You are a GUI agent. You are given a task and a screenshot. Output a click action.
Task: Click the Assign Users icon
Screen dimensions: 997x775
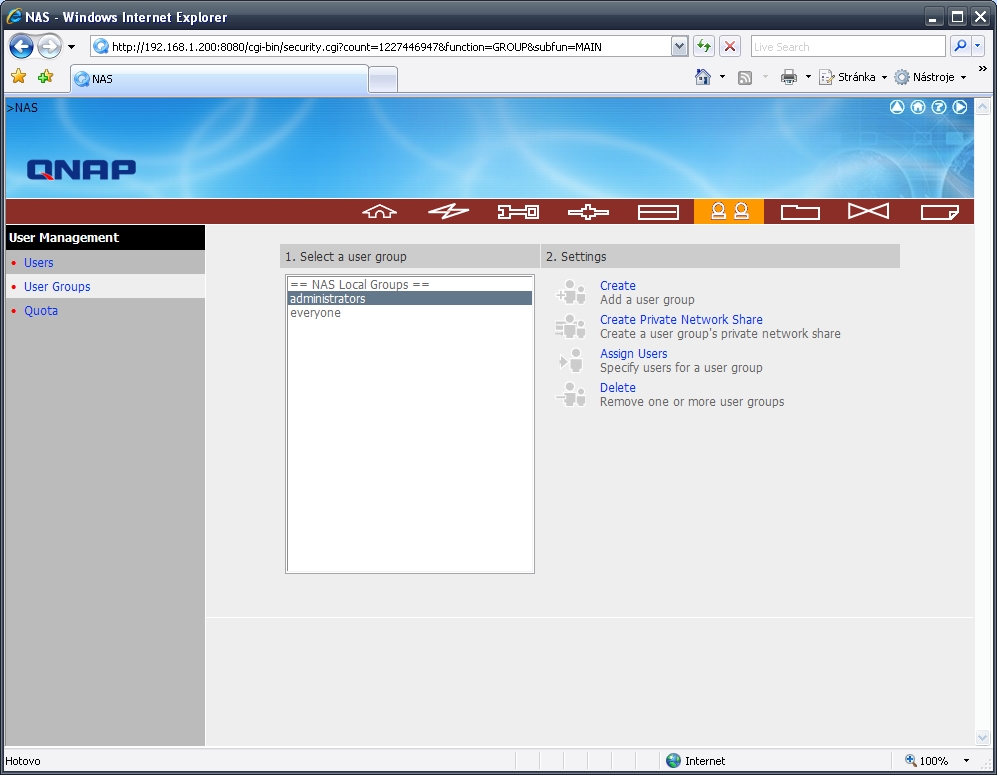[x=571, y=360]
